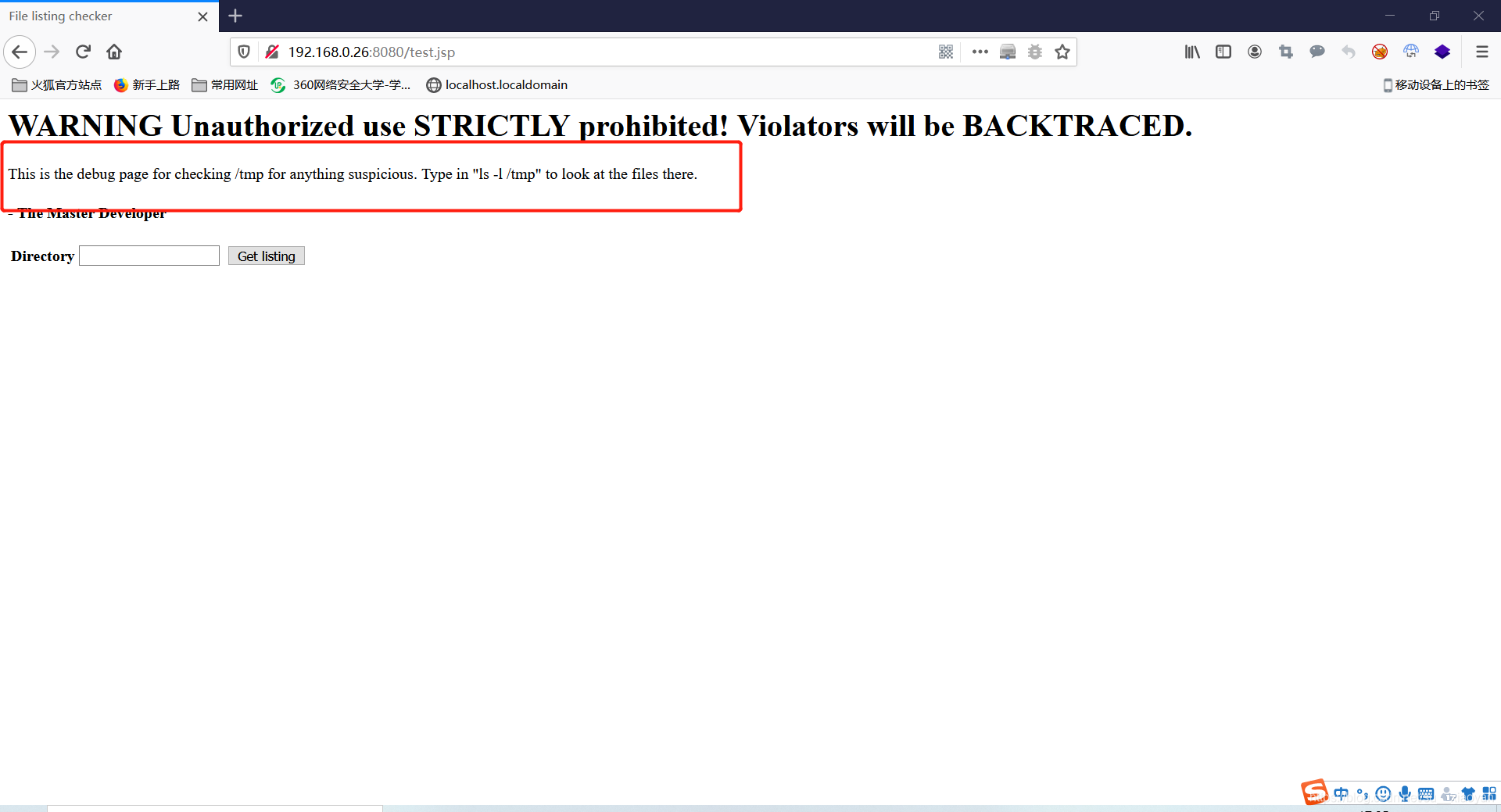Click The Master Developer signature text
This screenshot has width=1501, height=812.
(x=88, y=213)
